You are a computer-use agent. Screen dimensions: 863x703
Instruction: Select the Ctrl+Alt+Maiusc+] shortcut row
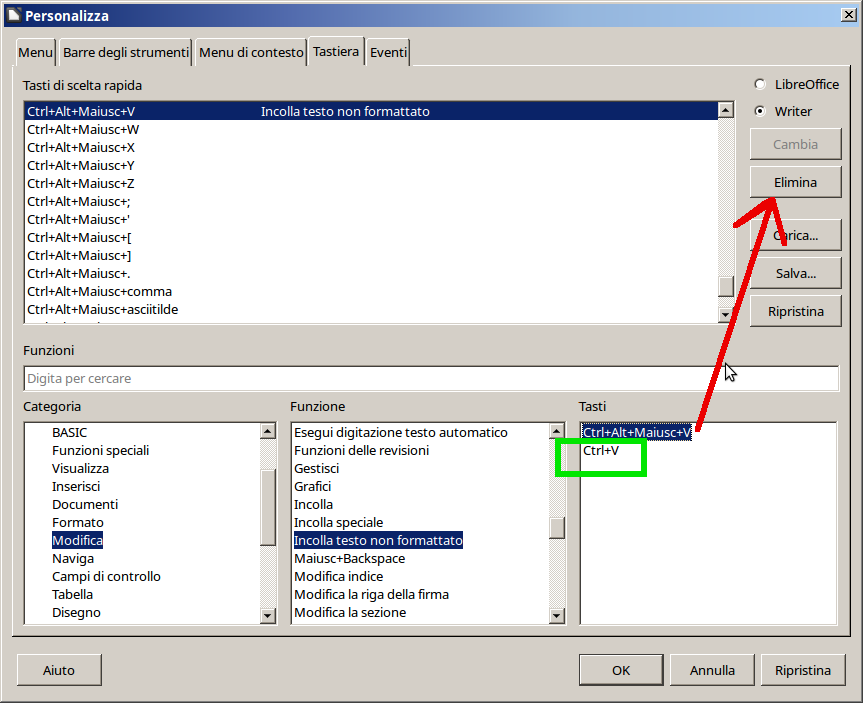click(x=372, y=255)
